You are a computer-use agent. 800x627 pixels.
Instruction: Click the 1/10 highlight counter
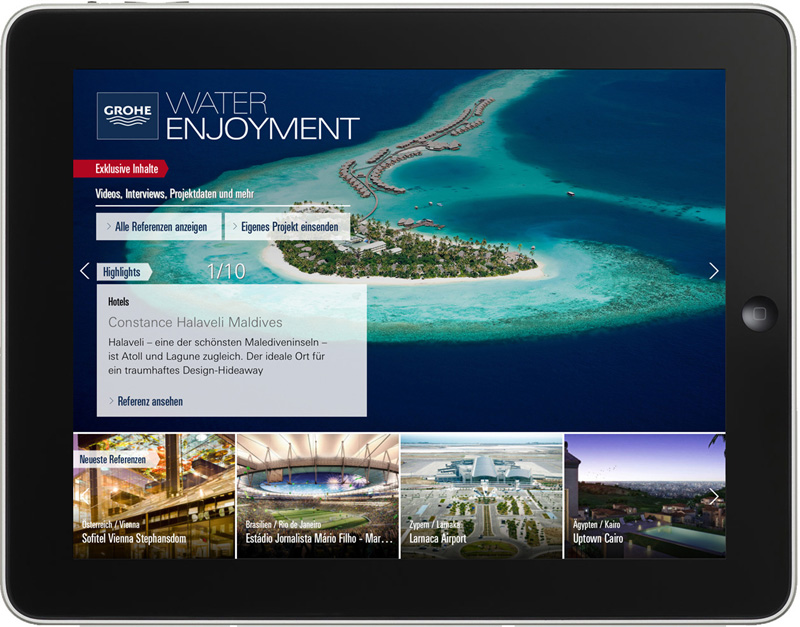pyautogui.click(x=225, y=271)
